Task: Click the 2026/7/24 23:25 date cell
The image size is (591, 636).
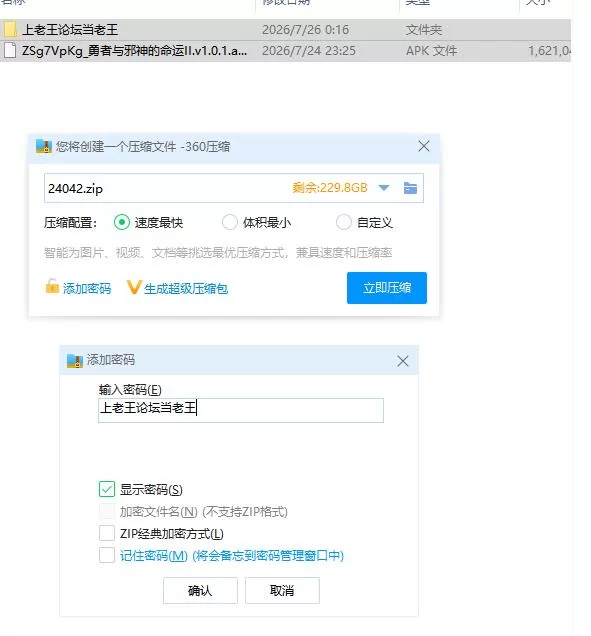Action: 309,51
